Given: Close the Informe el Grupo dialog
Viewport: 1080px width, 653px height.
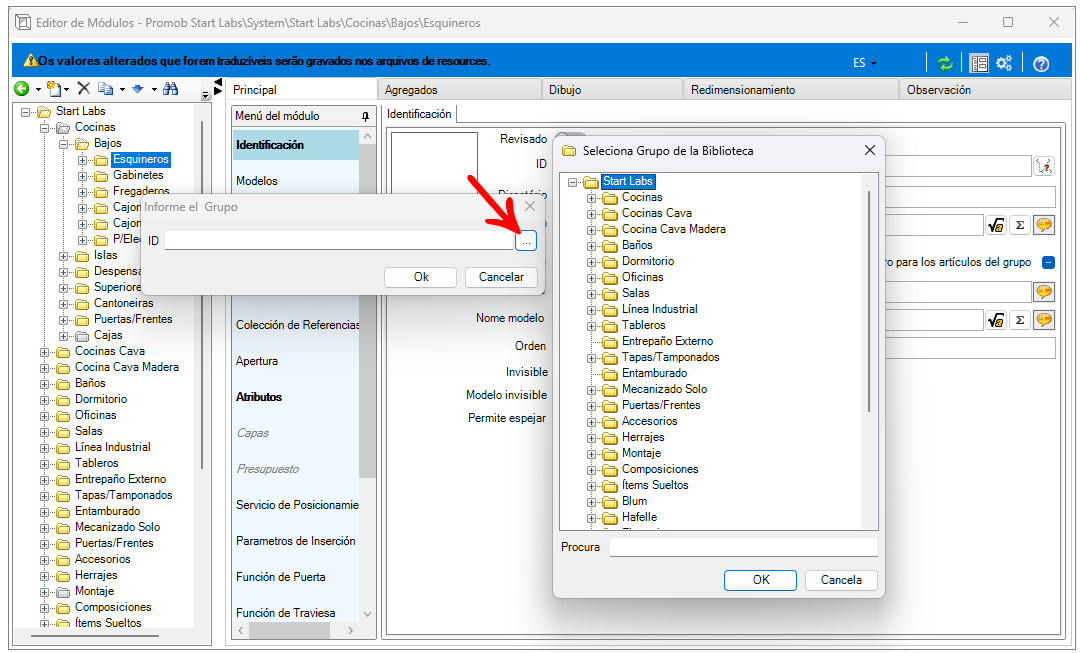Looking at the screenshot, I should 530,206.
